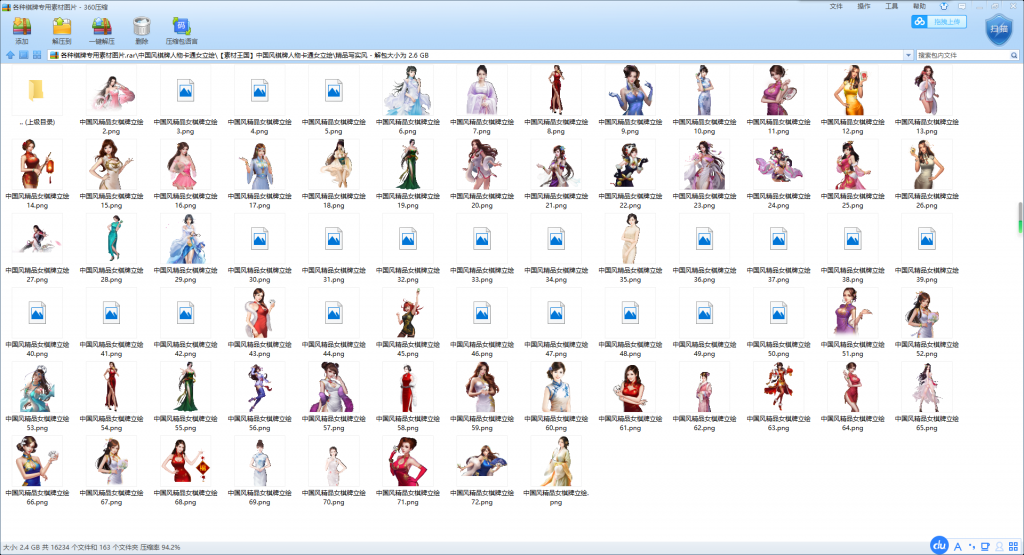Select placeholder file icon 5.png

click(x=334, y=91)
